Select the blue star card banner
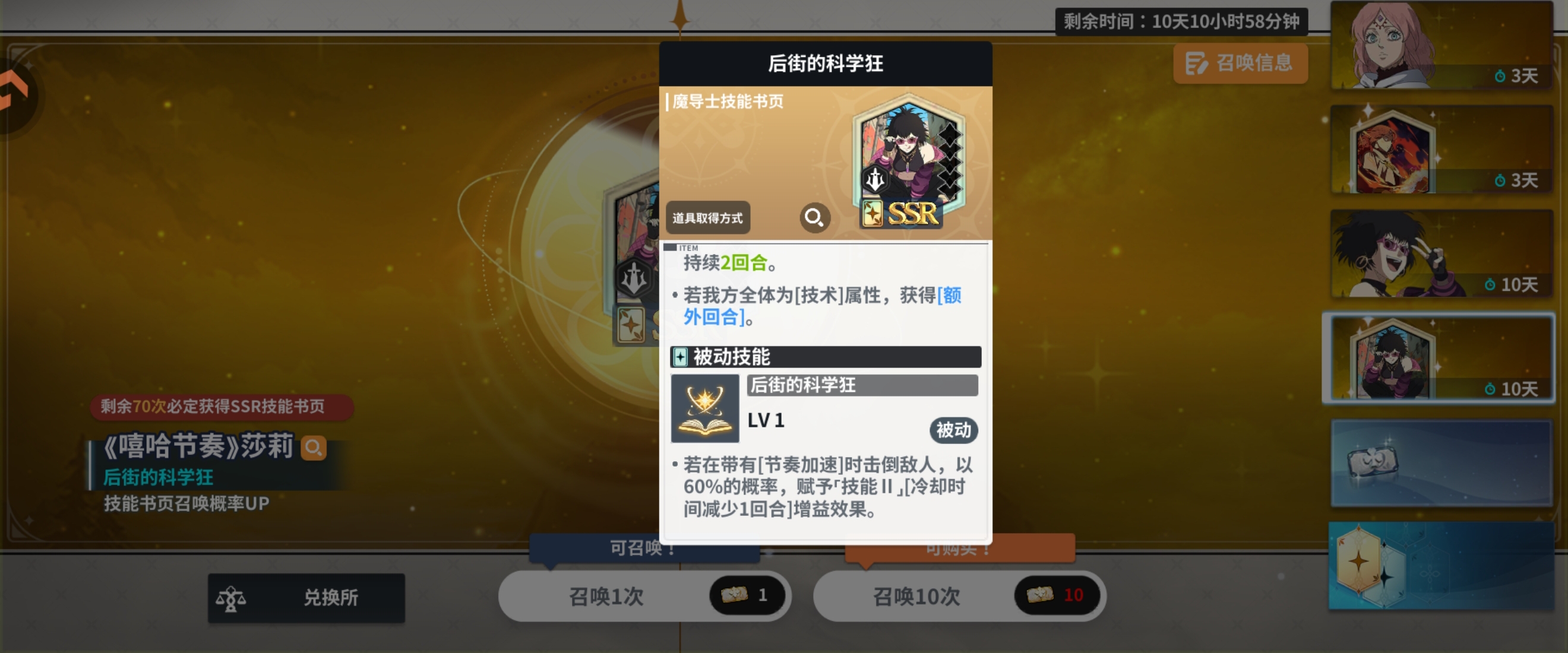This screenshot has width=1568, height=653. click(x=1442, y=566)
